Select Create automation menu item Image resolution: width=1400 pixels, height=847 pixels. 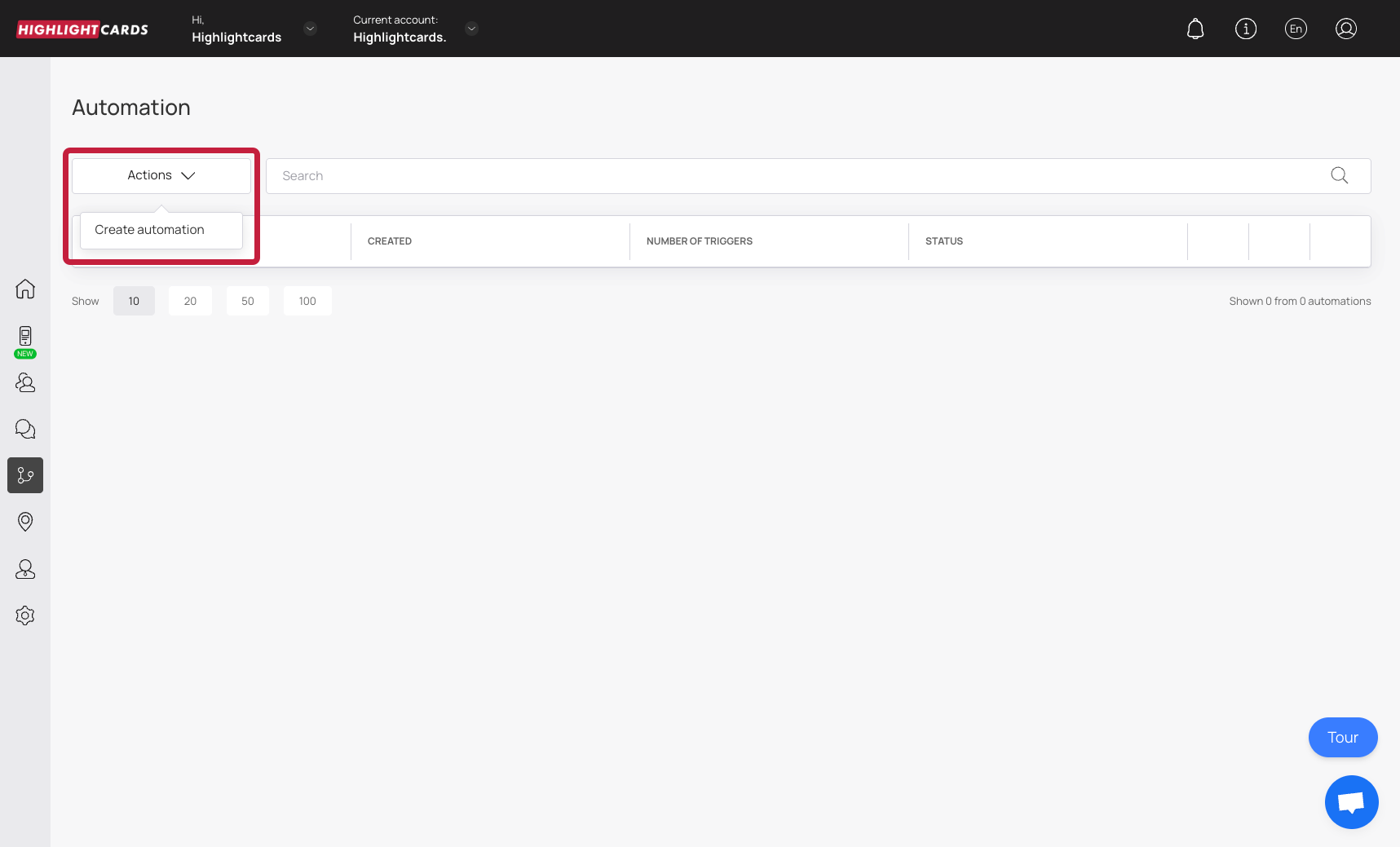click(150, 230)
